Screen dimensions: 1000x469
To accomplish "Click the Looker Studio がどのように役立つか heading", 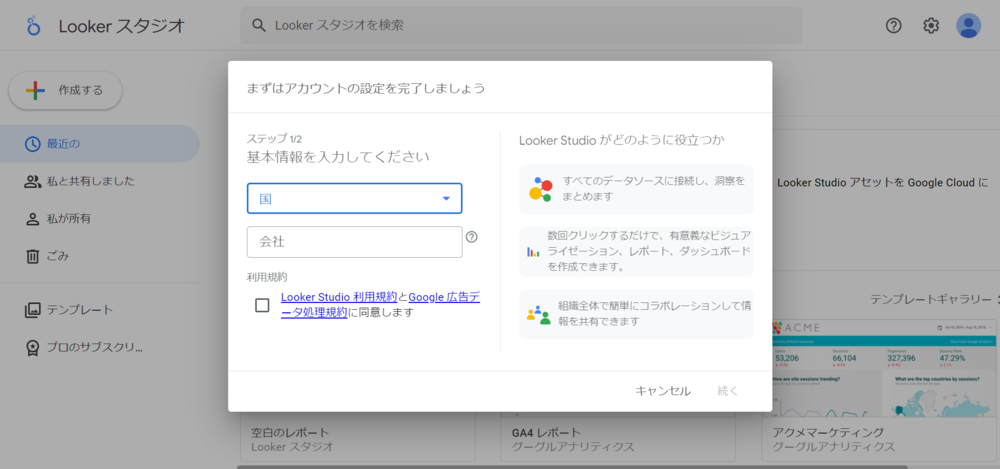I will [622, 140].
